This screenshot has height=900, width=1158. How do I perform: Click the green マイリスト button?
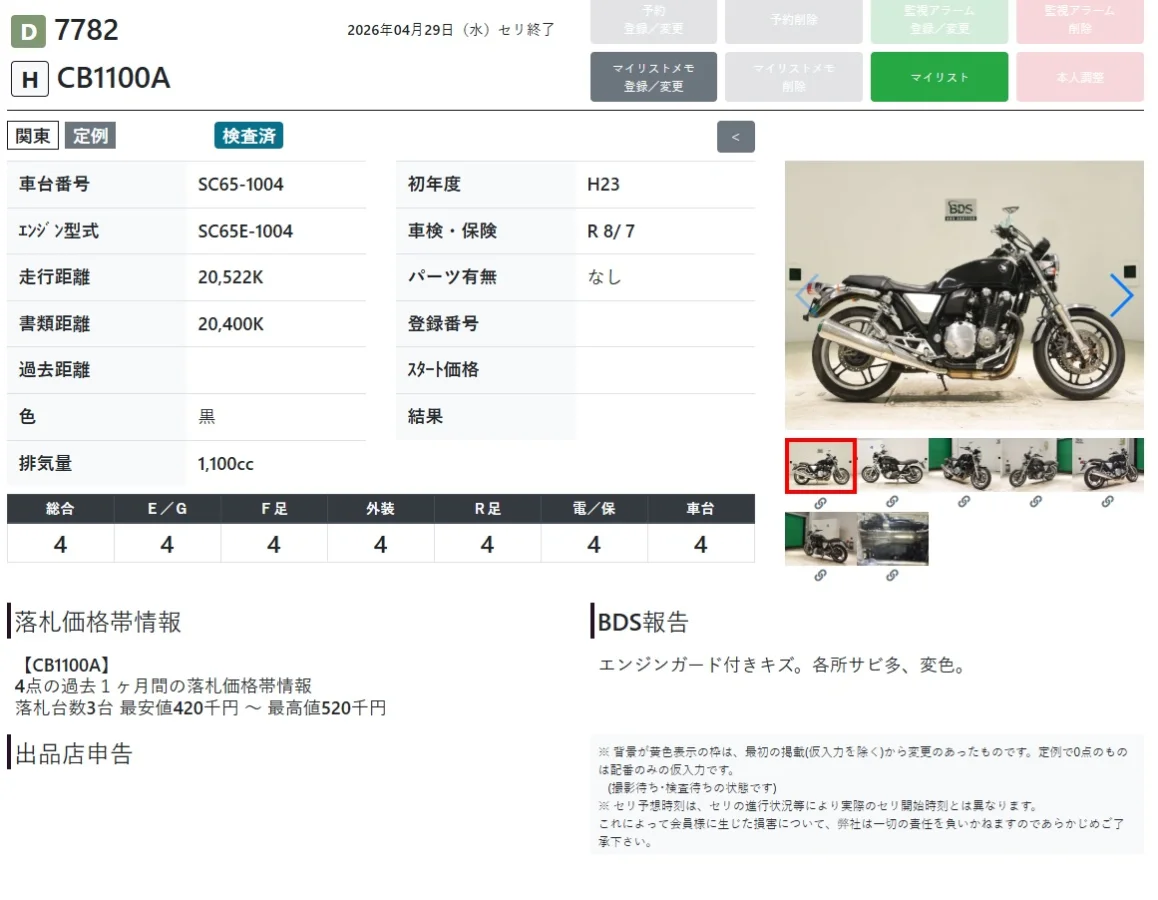(x=939, y=77)
